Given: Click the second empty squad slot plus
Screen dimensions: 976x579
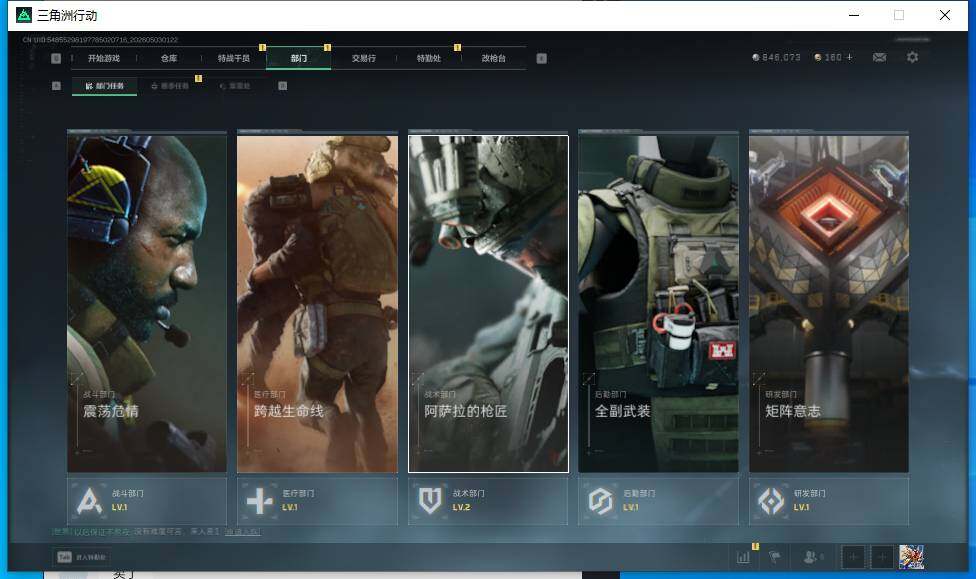Looking at the screenshot, I should pos(882,557).
